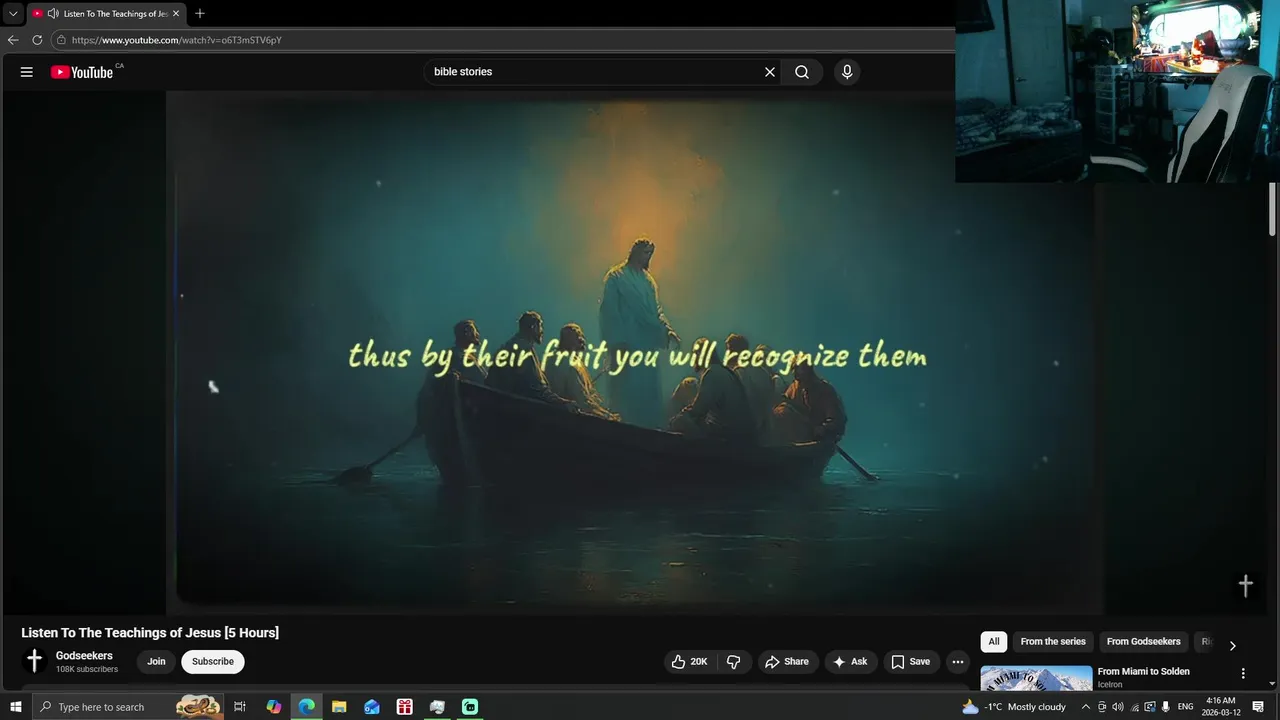The width and height of the screenshot is (1280, 720).
Task: Click the video title Listen To The Teachings
Action: [150, 633]
